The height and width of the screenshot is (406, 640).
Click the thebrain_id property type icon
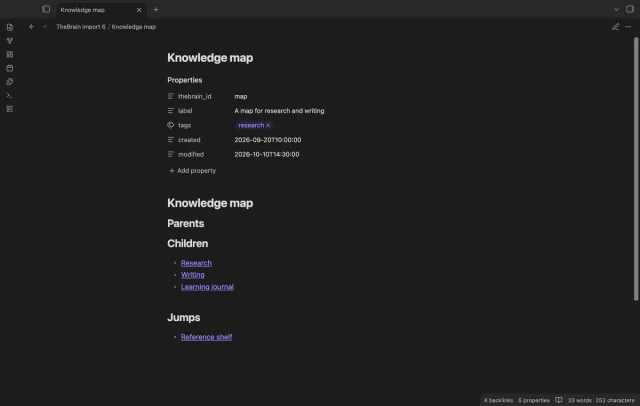[x=171, y=96]
